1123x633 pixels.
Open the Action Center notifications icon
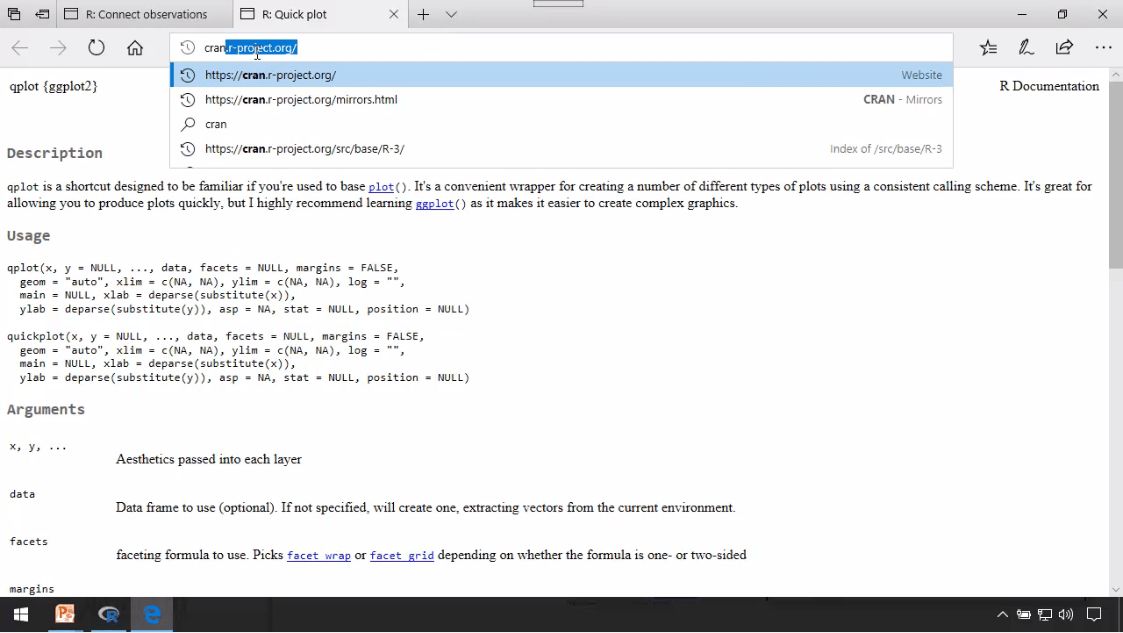(x=1094, y=614)
